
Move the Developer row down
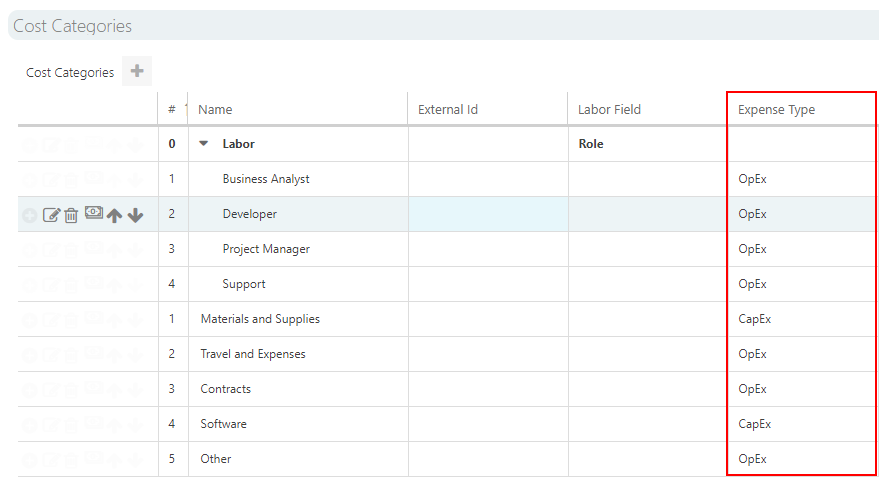click(136, 215)
